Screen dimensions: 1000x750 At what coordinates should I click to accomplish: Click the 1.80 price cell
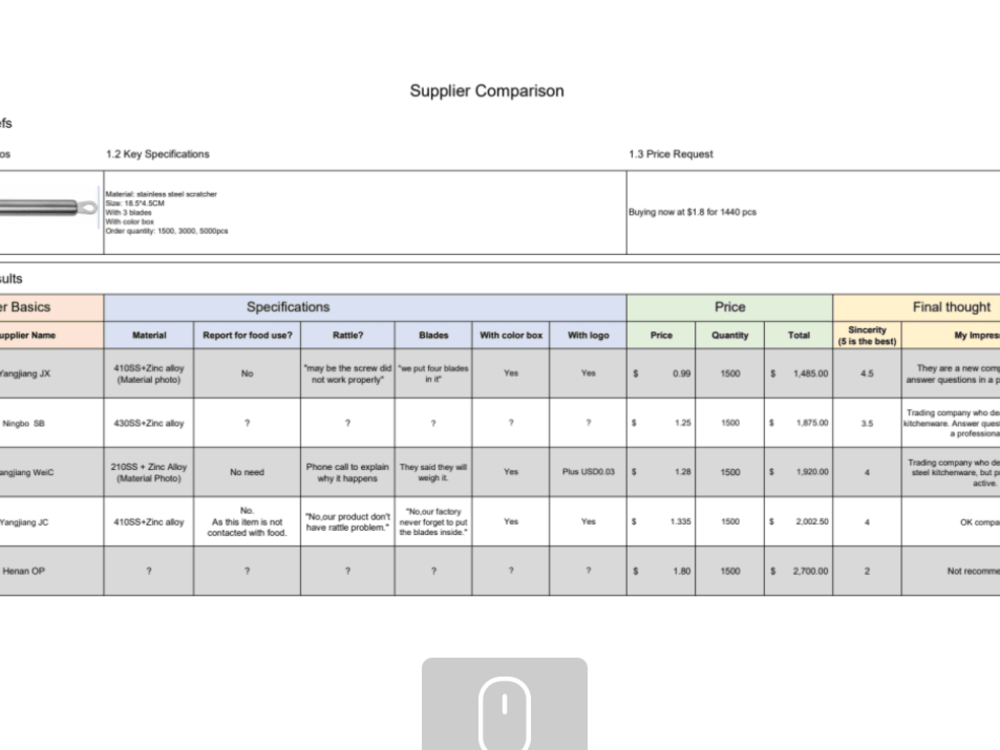pyautogui.click(x=661, y=571)
